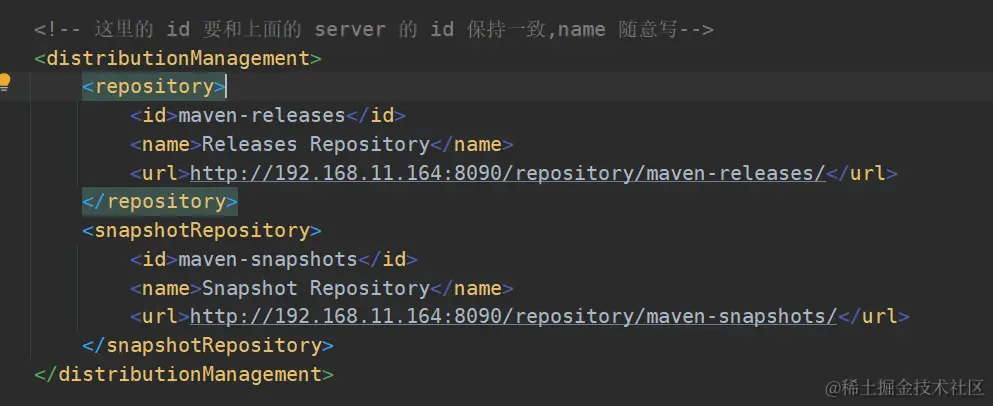The height and width of the screenshot is (406, 993).
Task: Click the highlighted closing </repository> tag
Action: coord(160,201)
